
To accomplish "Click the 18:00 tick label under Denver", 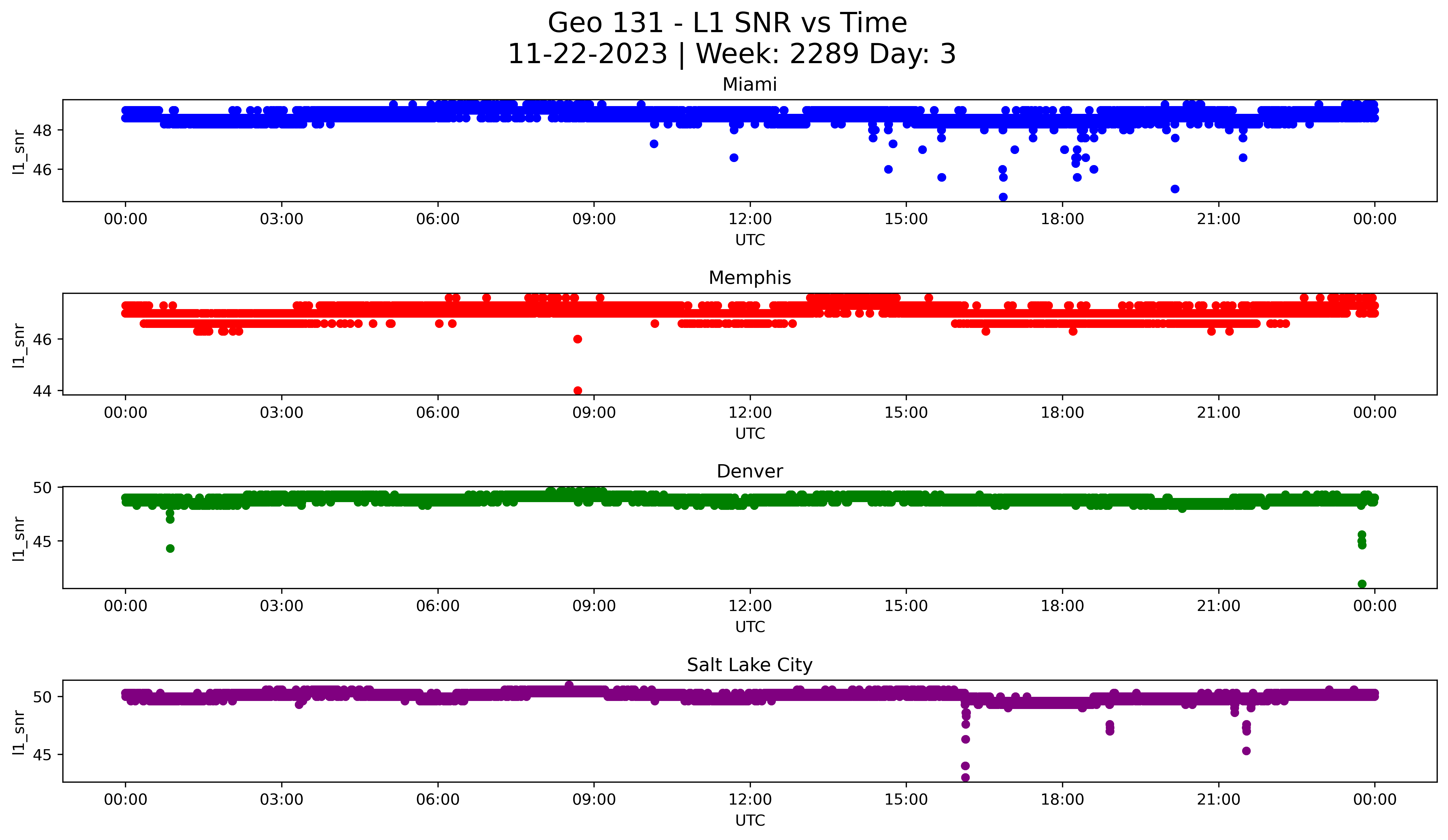I will tap(1062, 606).
